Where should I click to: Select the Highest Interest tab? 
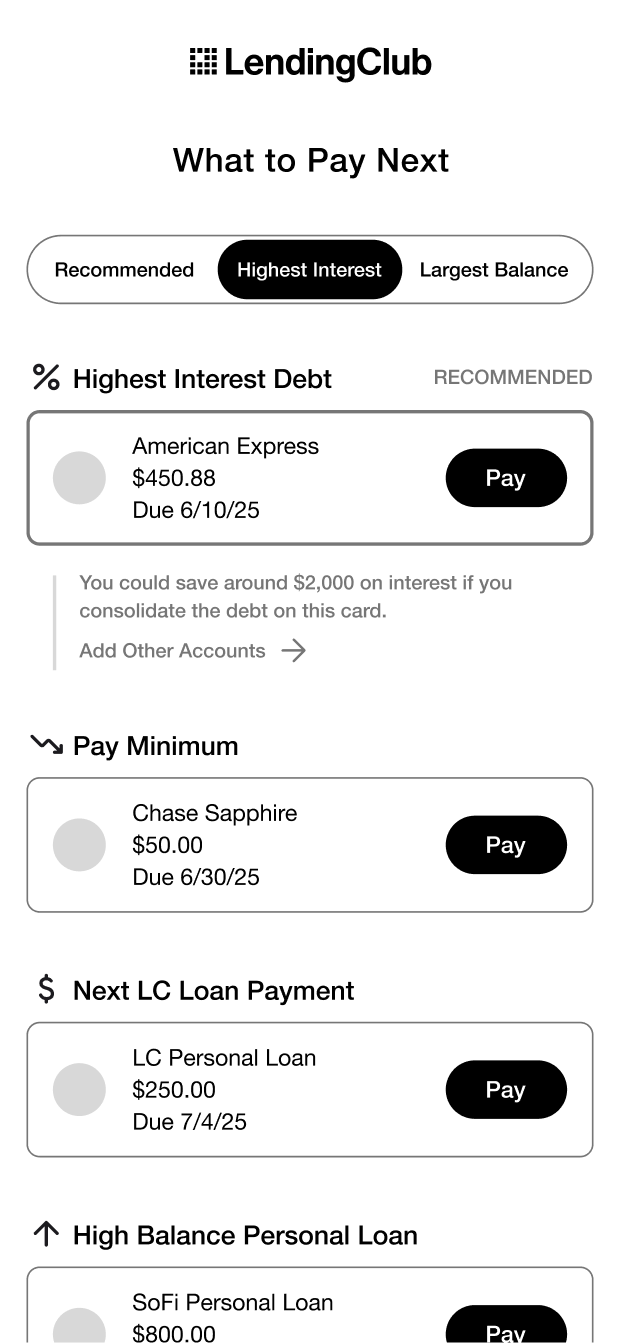pyautogui.click(x=309, y=270)
